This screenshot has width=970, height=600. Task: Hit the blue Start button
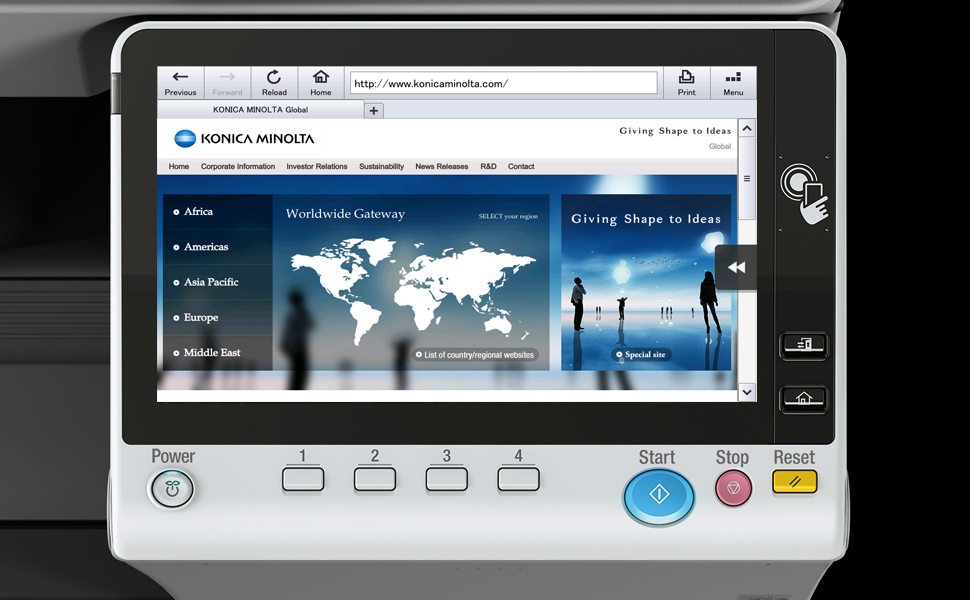coord(659,496)
